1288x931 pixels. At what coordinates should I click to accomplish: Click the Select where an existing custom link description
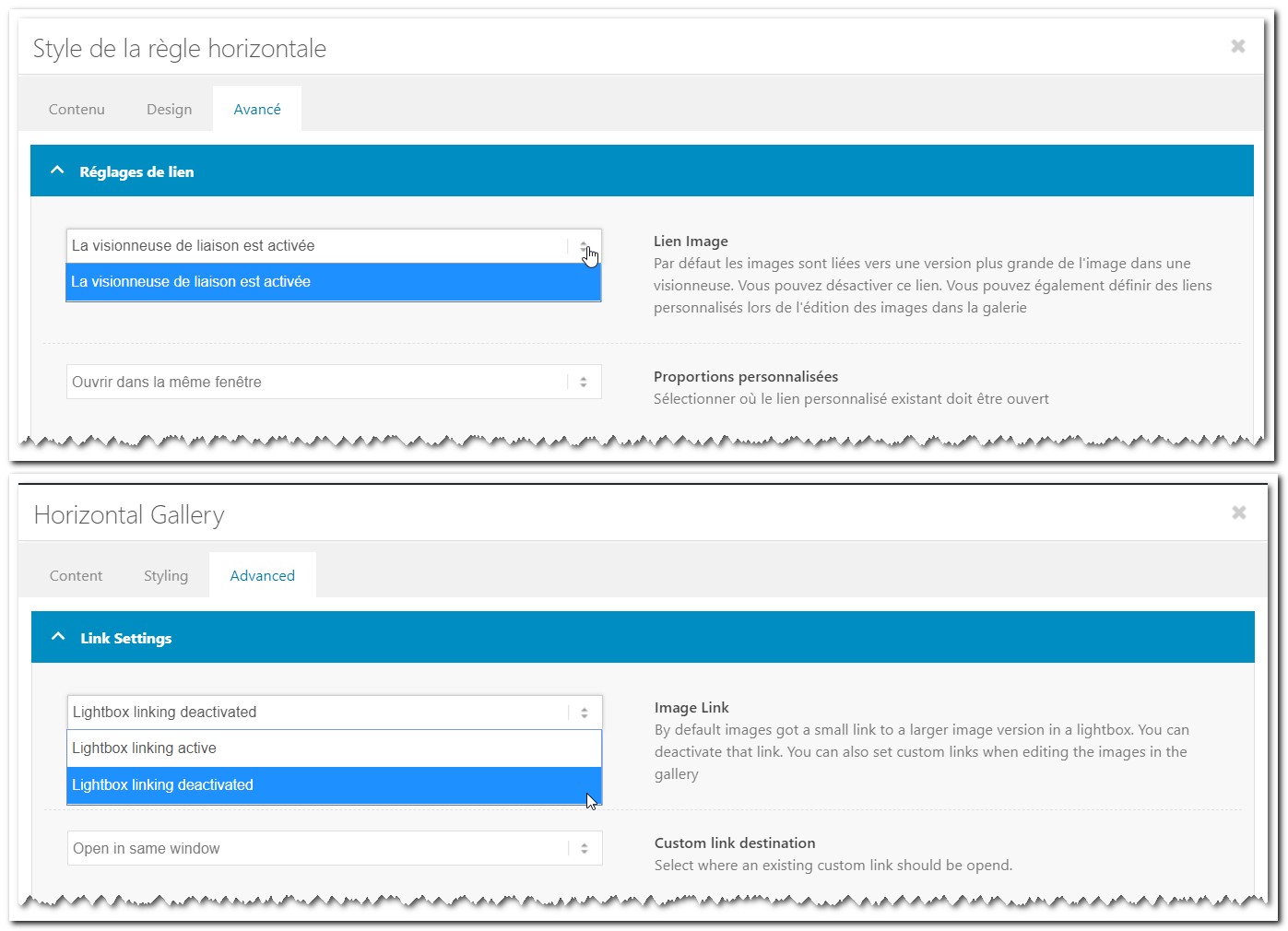pos(833,865)
